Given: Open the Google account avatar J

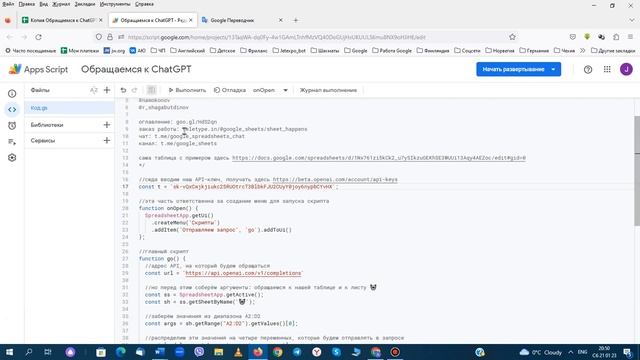Looking at the screenshot, I should click(626, 69).
